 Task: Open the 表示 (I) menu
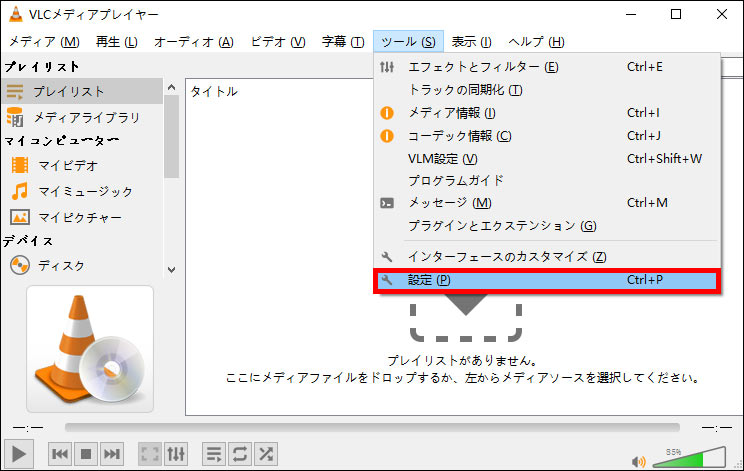tap(471, 42)
